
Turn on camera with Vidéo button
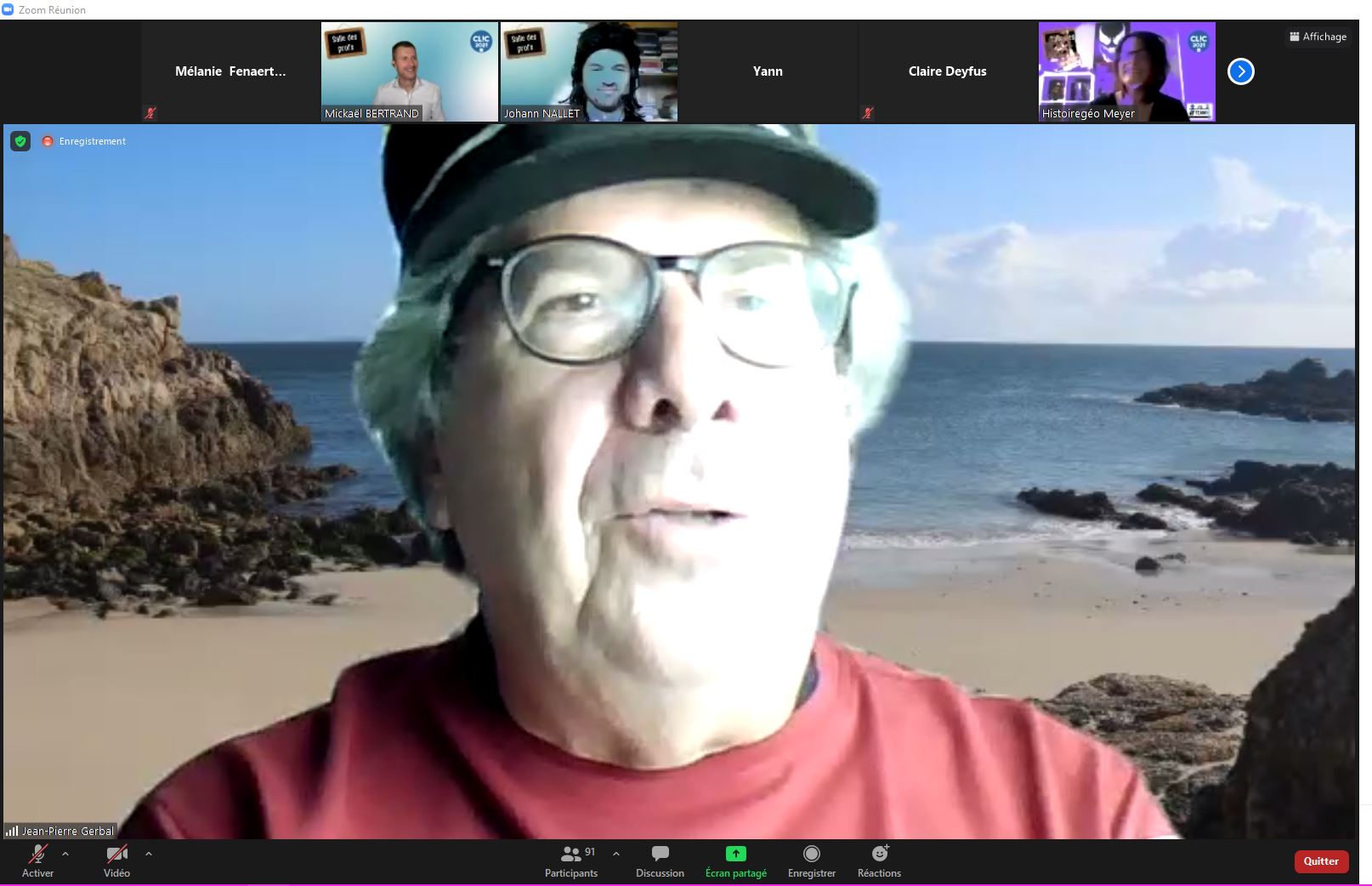click(x=116, y=860)
